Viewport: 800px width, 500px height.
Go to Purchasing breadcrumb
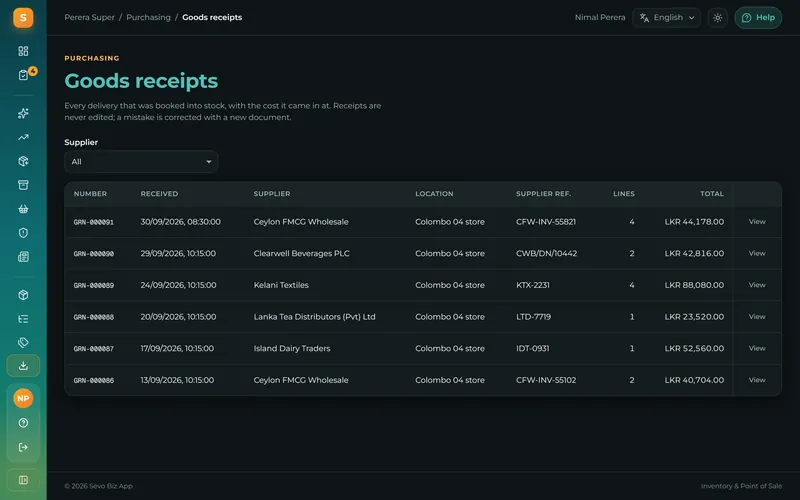tap(148, 17)
